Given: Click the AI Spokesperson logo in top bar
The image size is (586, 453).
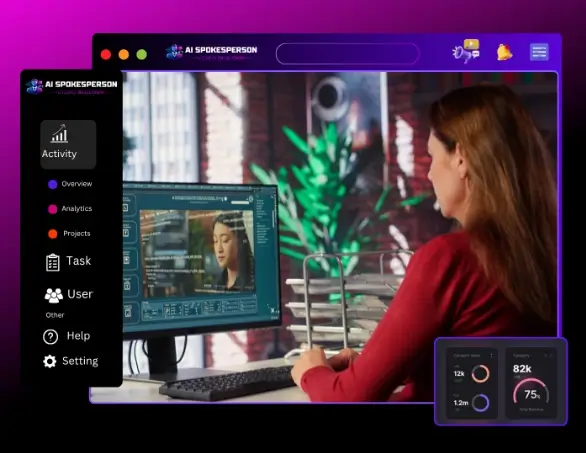Looking at the screenshot, I should [212, 52].
